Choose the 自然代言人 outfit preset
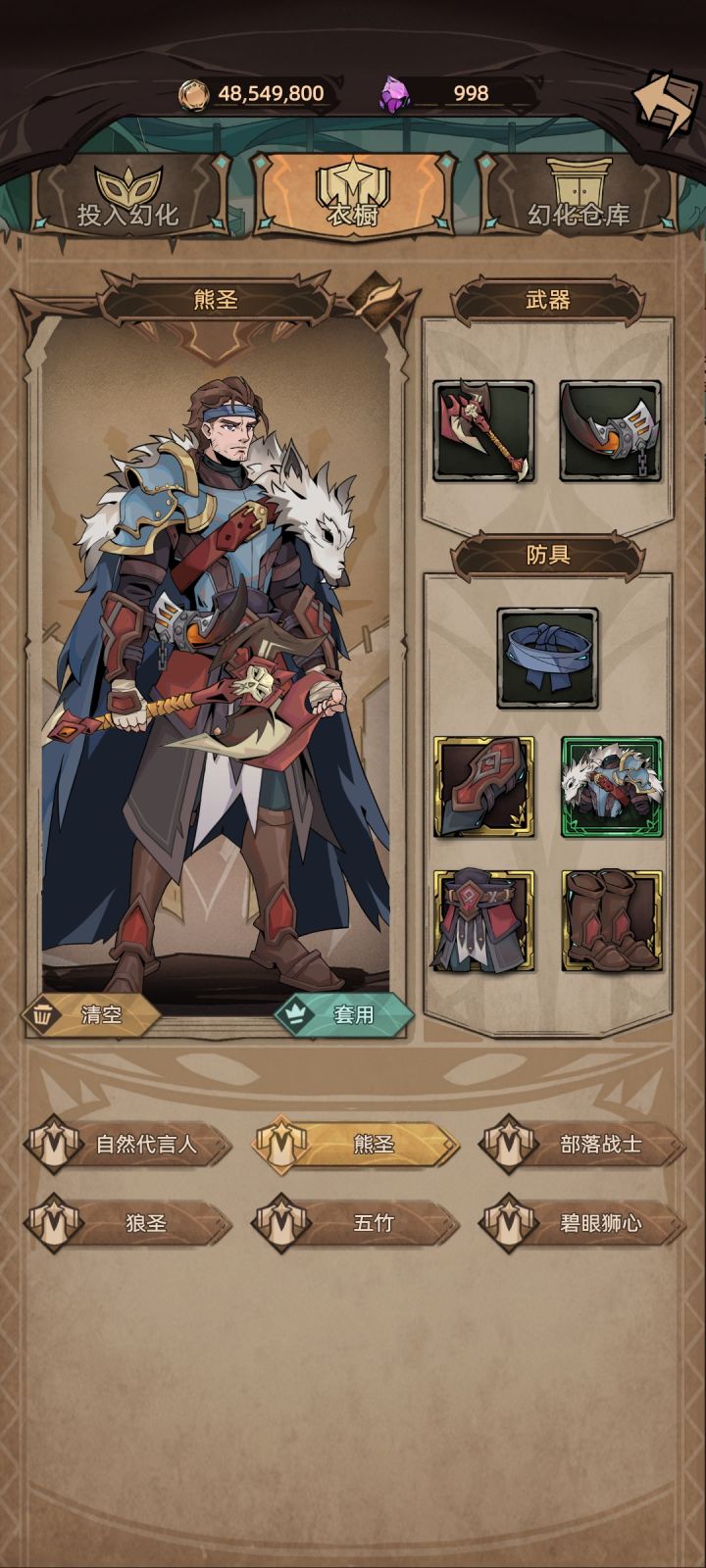 tap(128, 1144)
